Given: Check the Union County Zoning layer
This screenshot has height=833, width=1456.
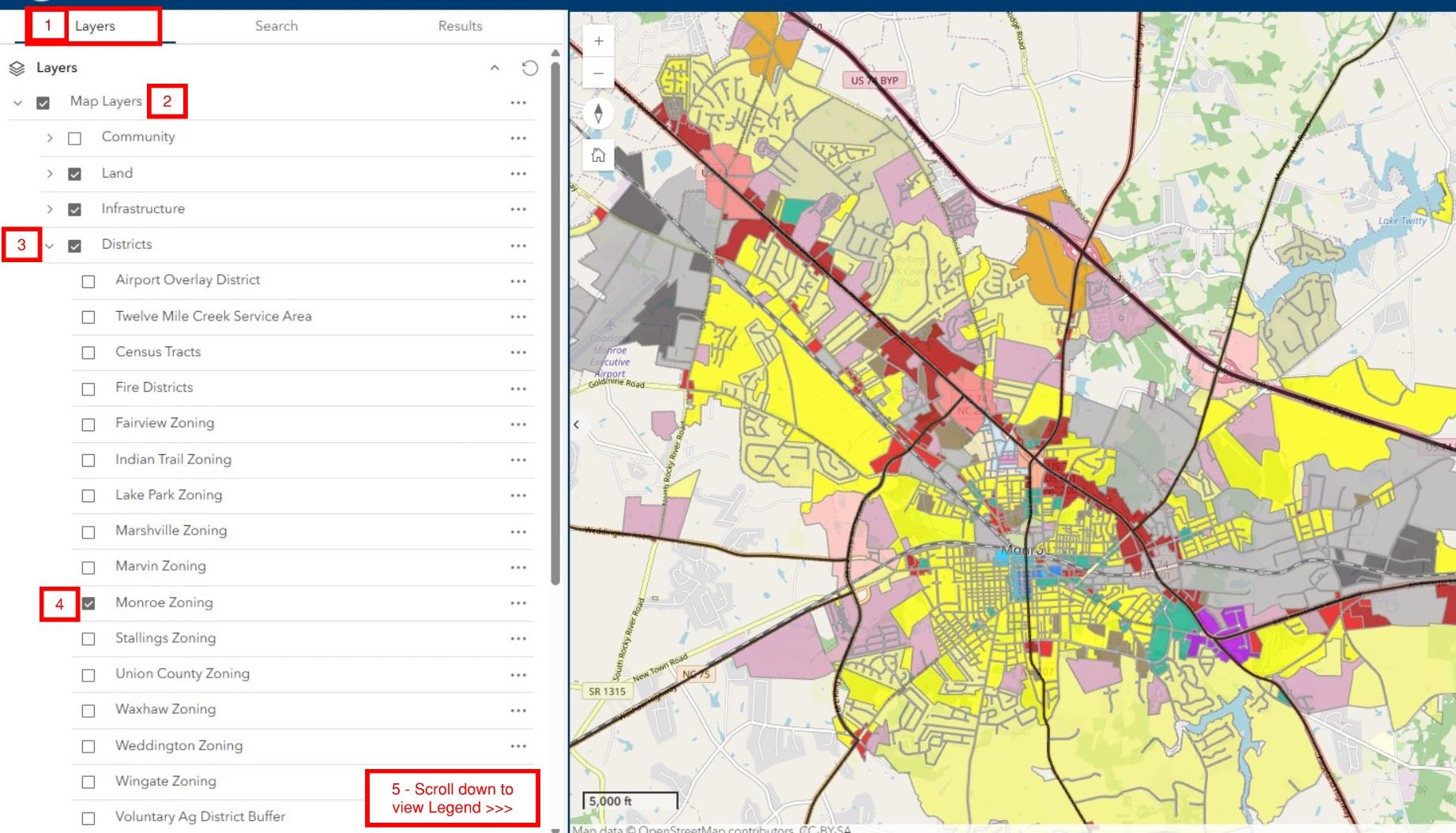Looking at the screenshot, I should pyautogui.click(x=88, y=674).
